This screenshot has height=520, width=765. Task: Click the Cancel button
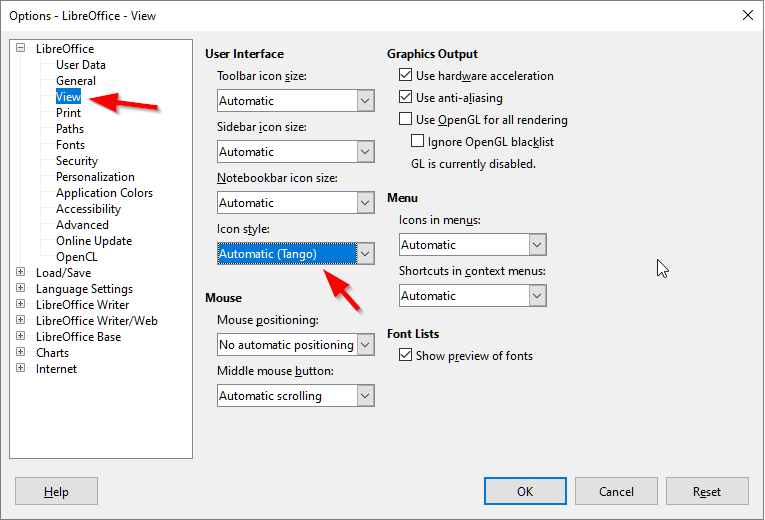click(x=616, y=491)
